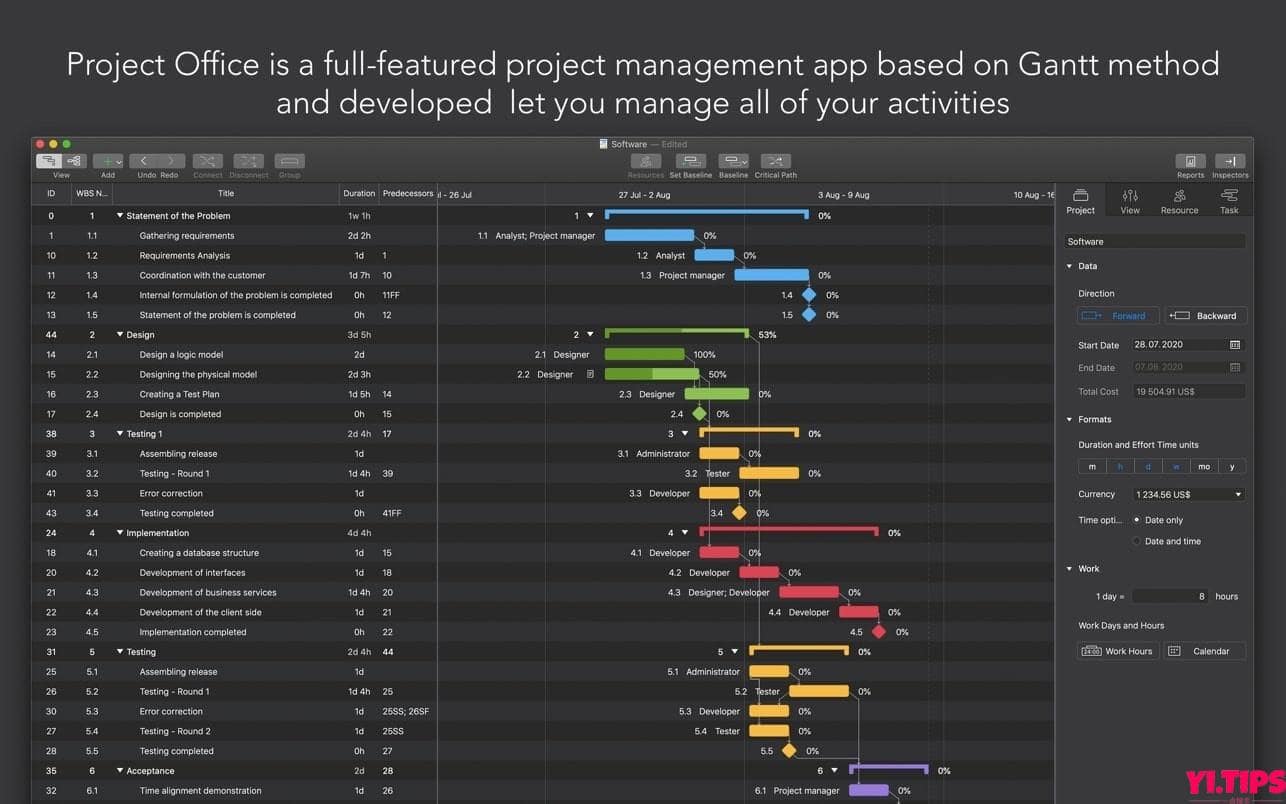
Task: Collapse the Formats section in inspector
Action: (x=1069, y=420)
